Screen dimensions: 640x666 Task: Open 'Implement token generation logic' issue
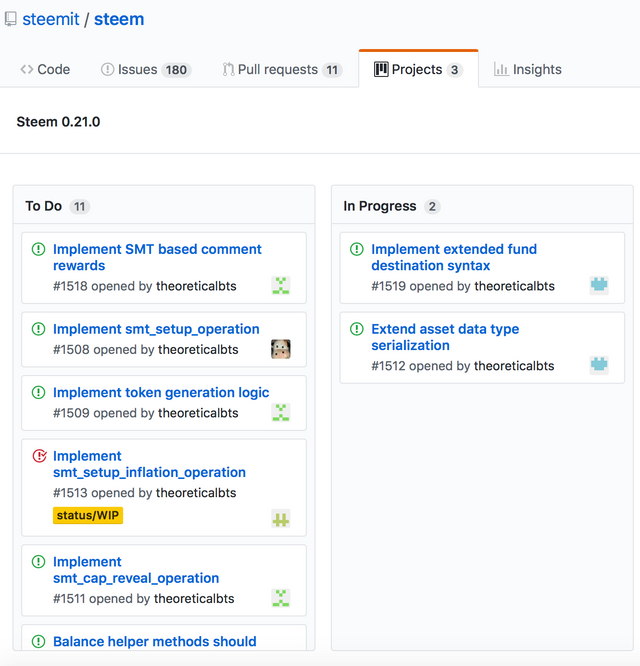[x=161, y=393]
